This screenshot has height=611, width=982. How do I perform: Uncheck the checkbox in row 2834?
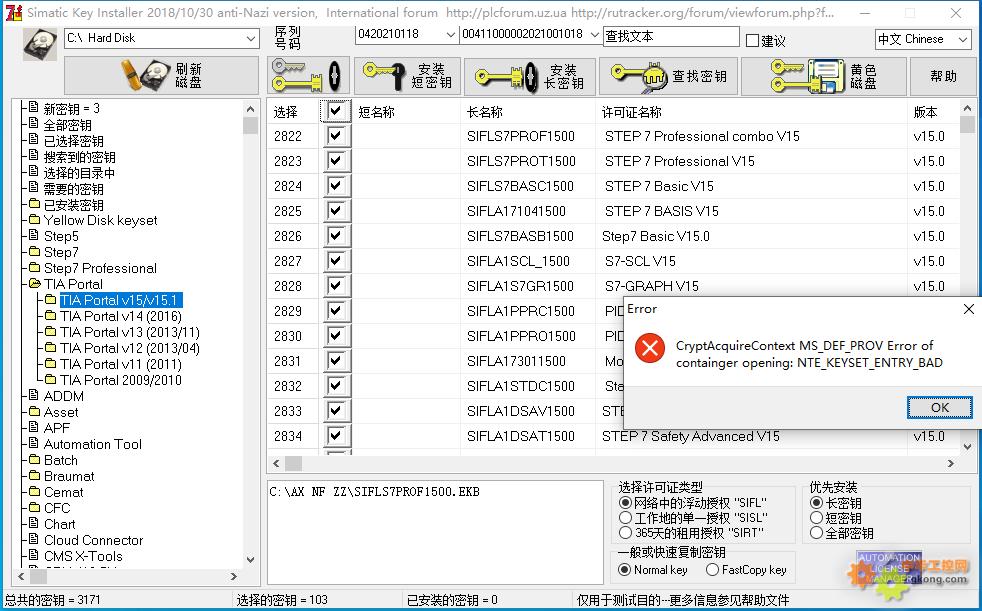pyautogui.click(x=336, y=436)
